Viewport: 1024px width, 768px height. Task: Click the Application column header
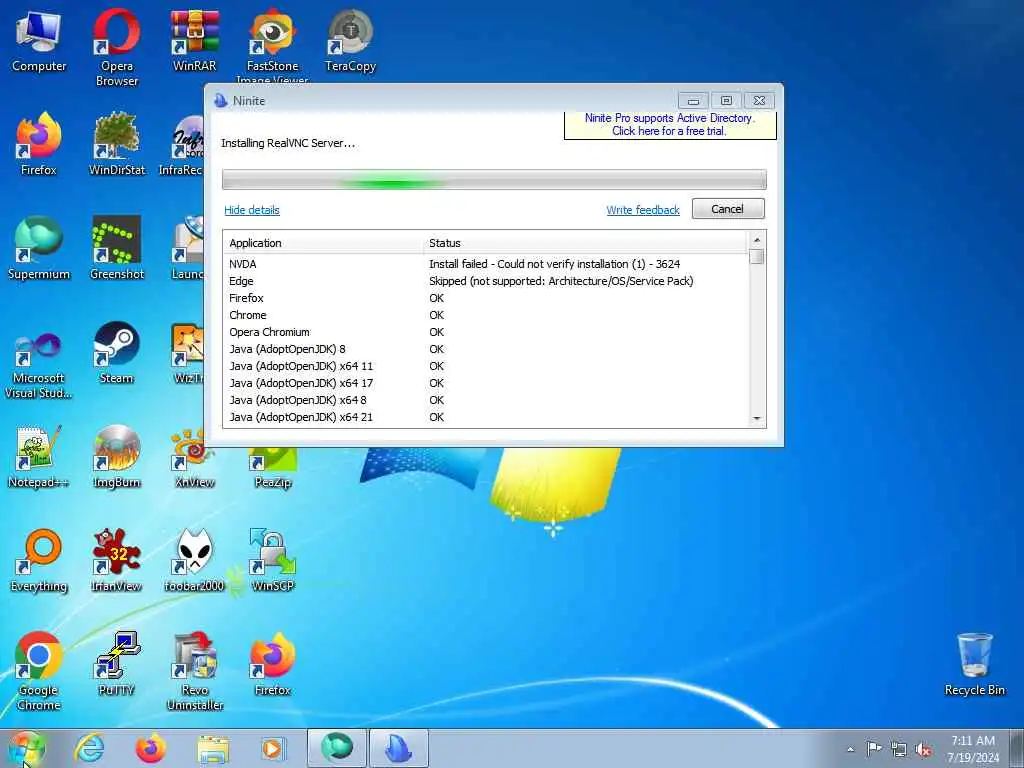tap(323, 243)
